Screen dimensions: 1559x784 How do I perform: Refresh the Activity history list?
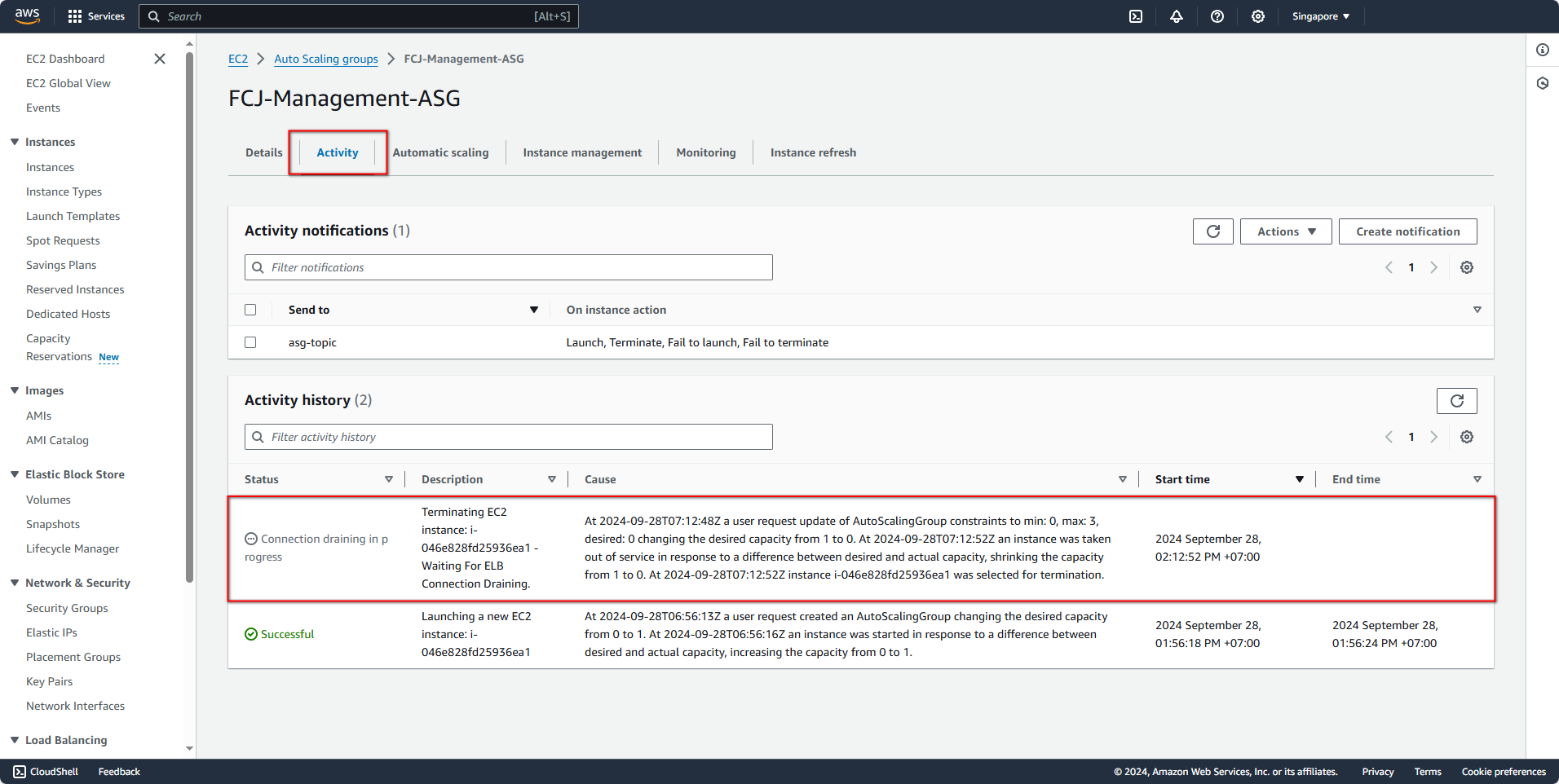[x=1457, y=401]
